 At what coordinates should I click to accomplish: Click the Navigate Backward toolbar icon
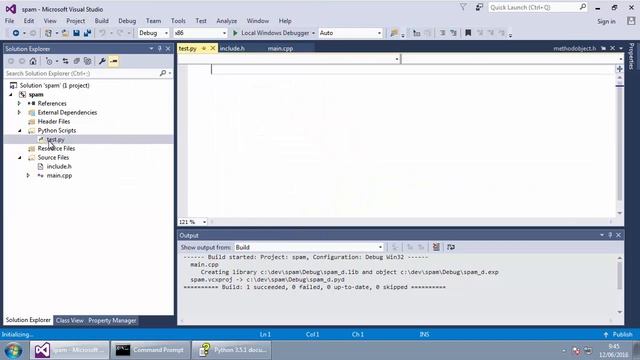tap(16, 33)
